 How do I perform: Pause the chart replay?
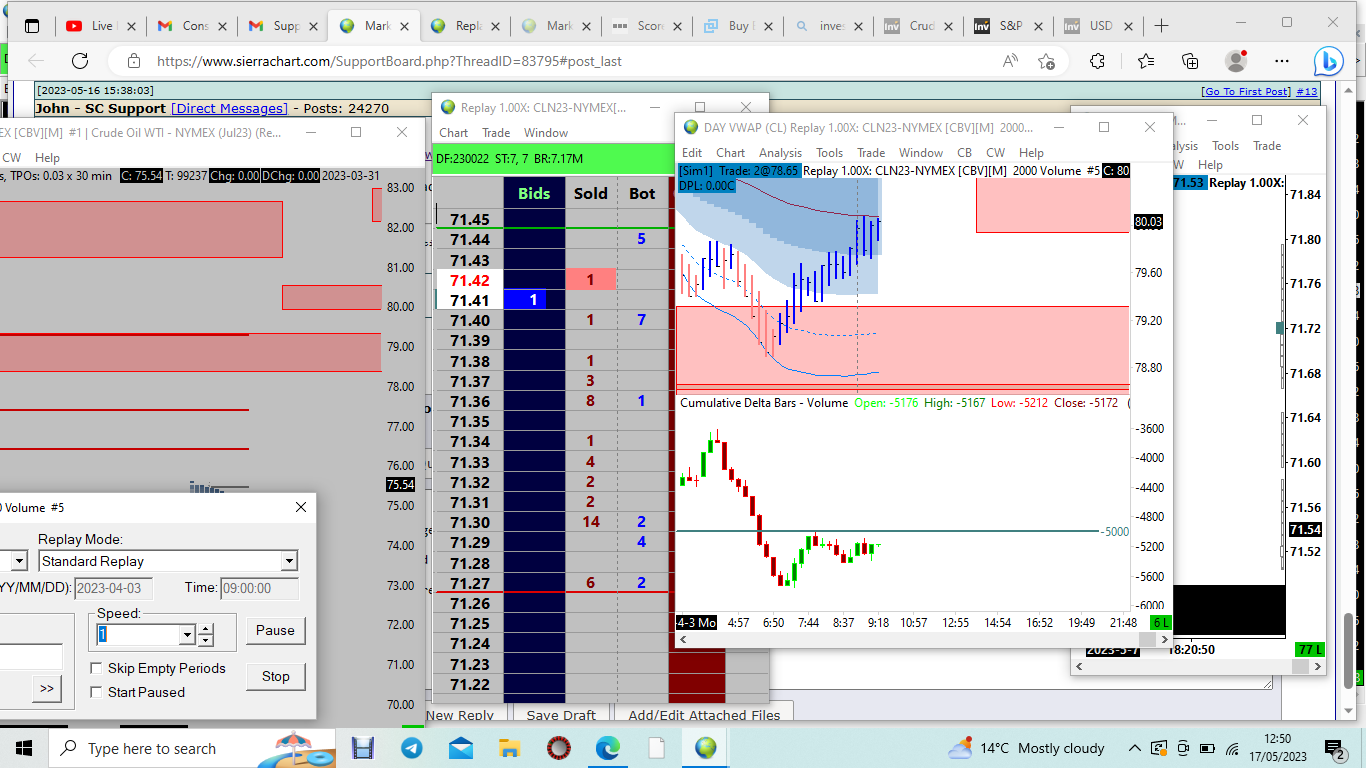(275, 630)
